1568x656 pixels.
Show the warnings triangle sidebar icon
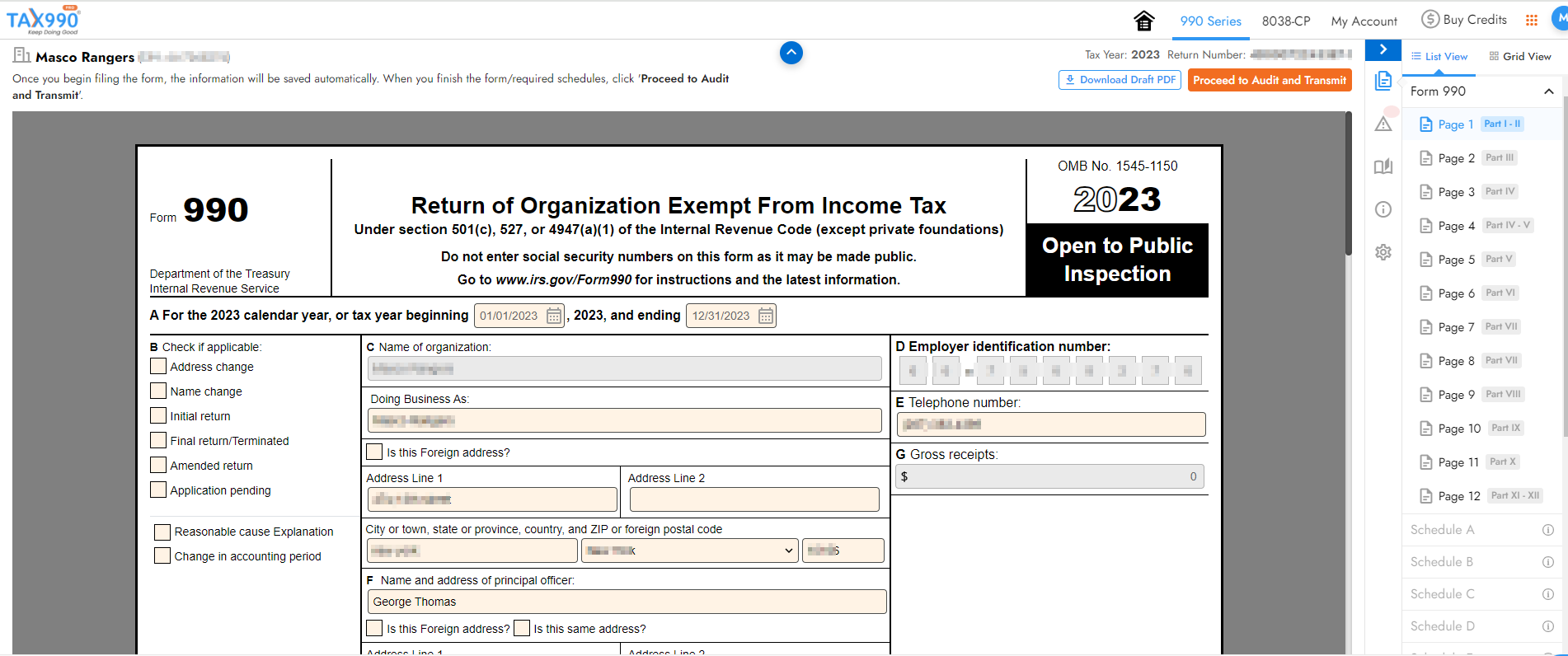(1383, 124)
